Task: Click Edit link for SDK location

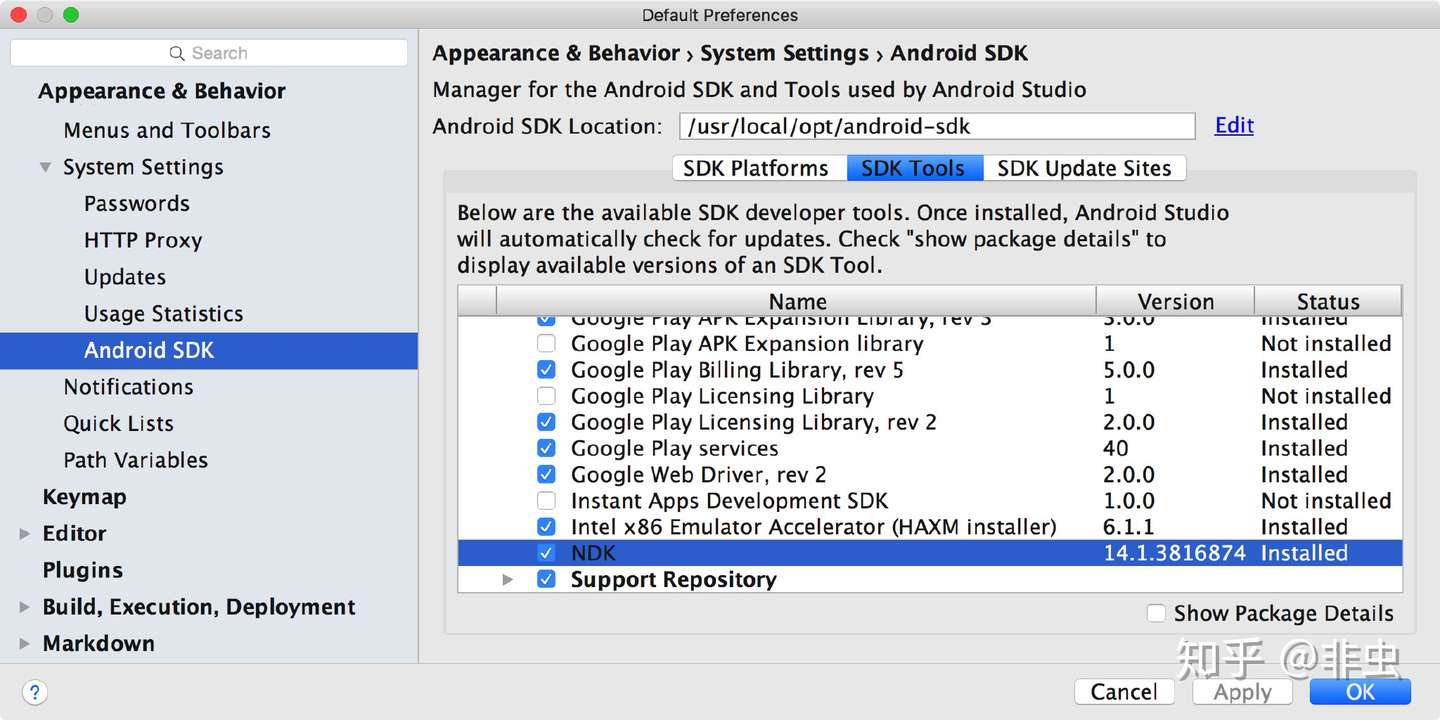Action: pyautogui.click(x=1234, y=125)
